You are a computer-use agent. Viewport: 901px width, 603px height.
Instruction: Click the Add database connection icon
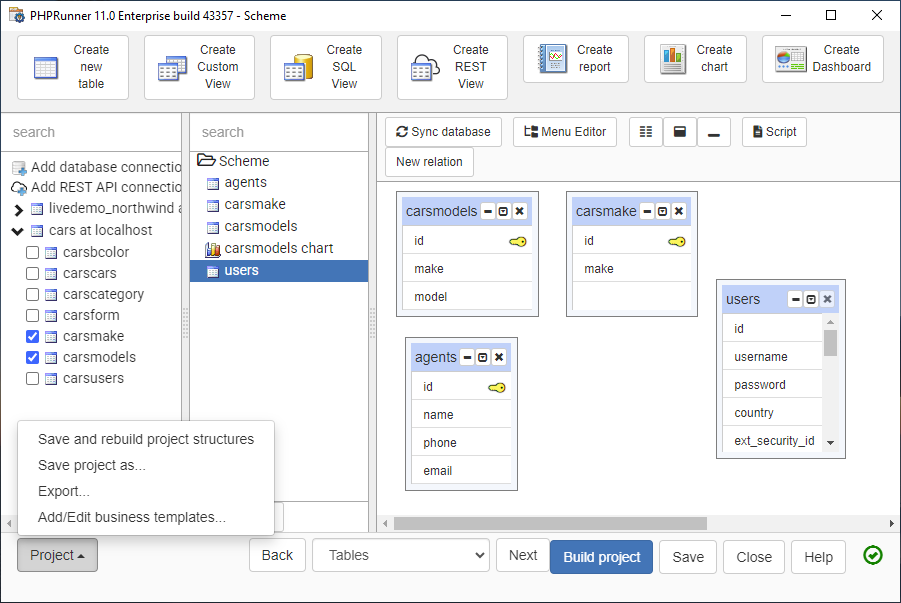(19, 168)
